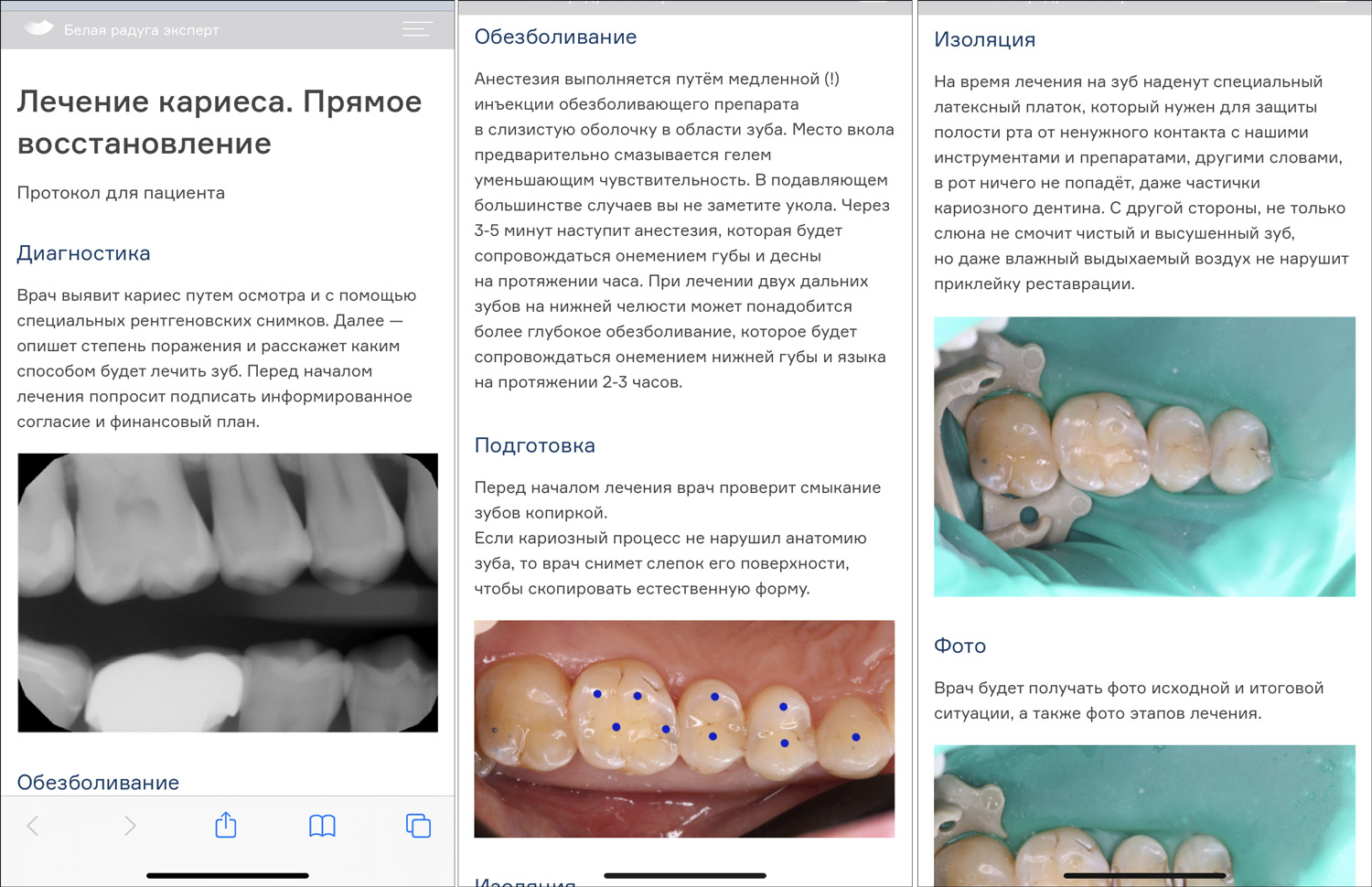The height and width of the screenshot is (887, 1372).
Task: Click the 'Лечение кариеса. Прямое восстановление' title
Action: [220, 122]
